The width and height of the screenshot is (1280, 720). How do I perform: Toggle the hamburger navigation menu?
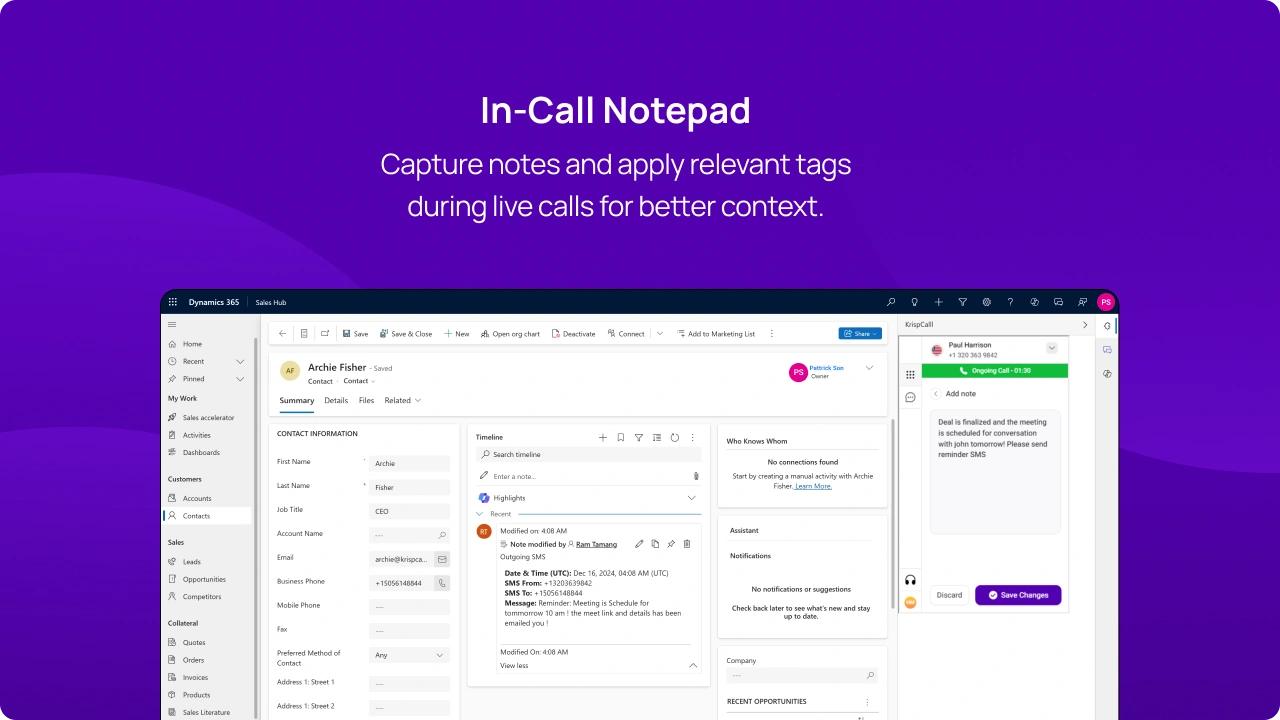click(172, 324)
